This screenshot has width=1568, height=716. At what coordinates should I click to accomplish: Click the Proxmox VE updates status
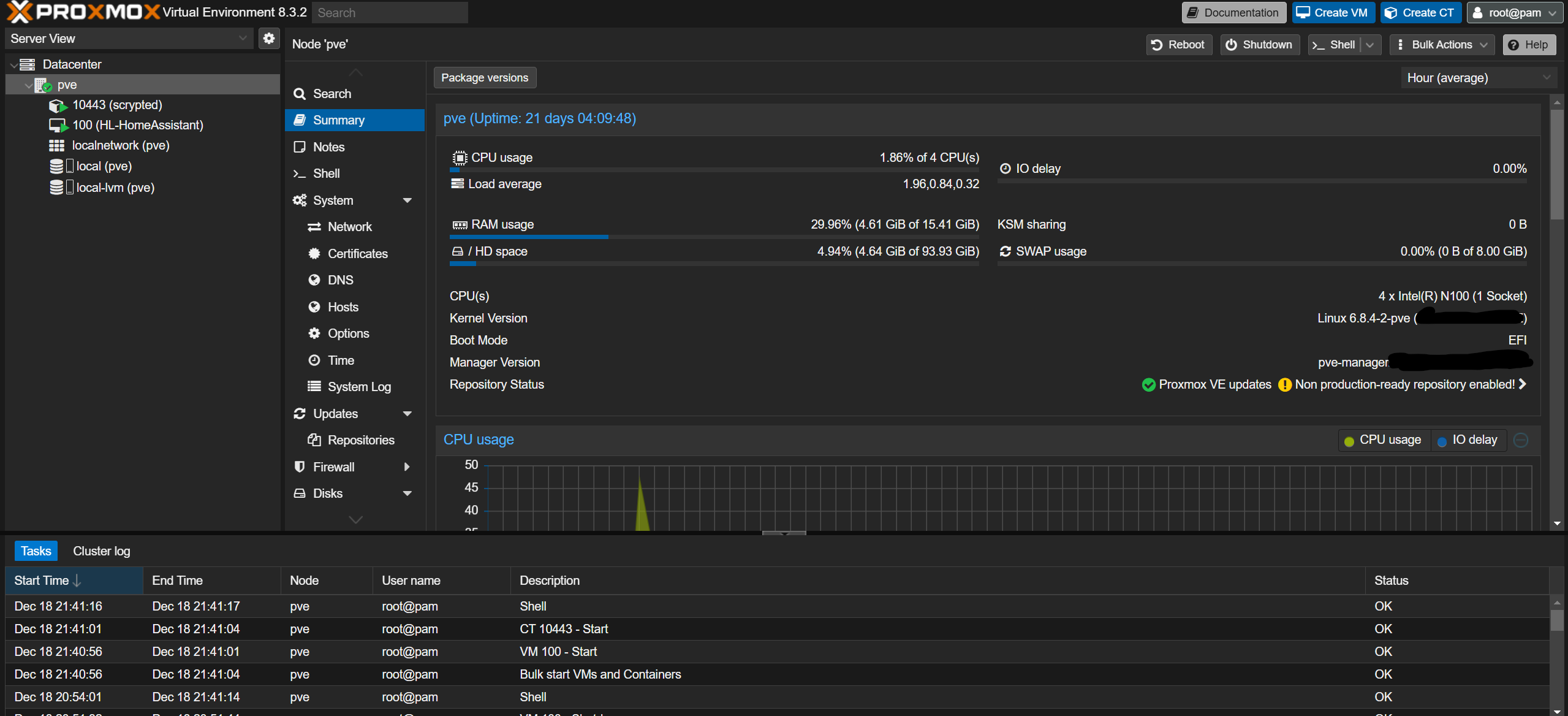click(x=1206, y=384)
